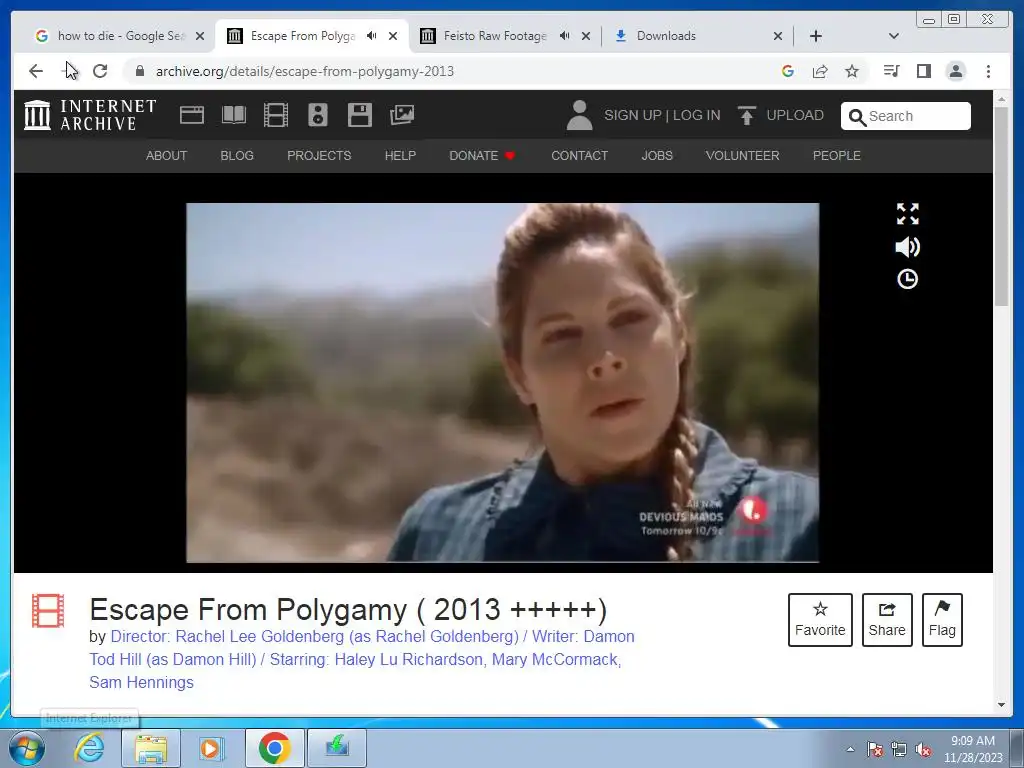The width and height of the screenshot is (1024, 768).
Task: Mute the Feisto Raw Footage tab audio
Action: pos(565,36)
